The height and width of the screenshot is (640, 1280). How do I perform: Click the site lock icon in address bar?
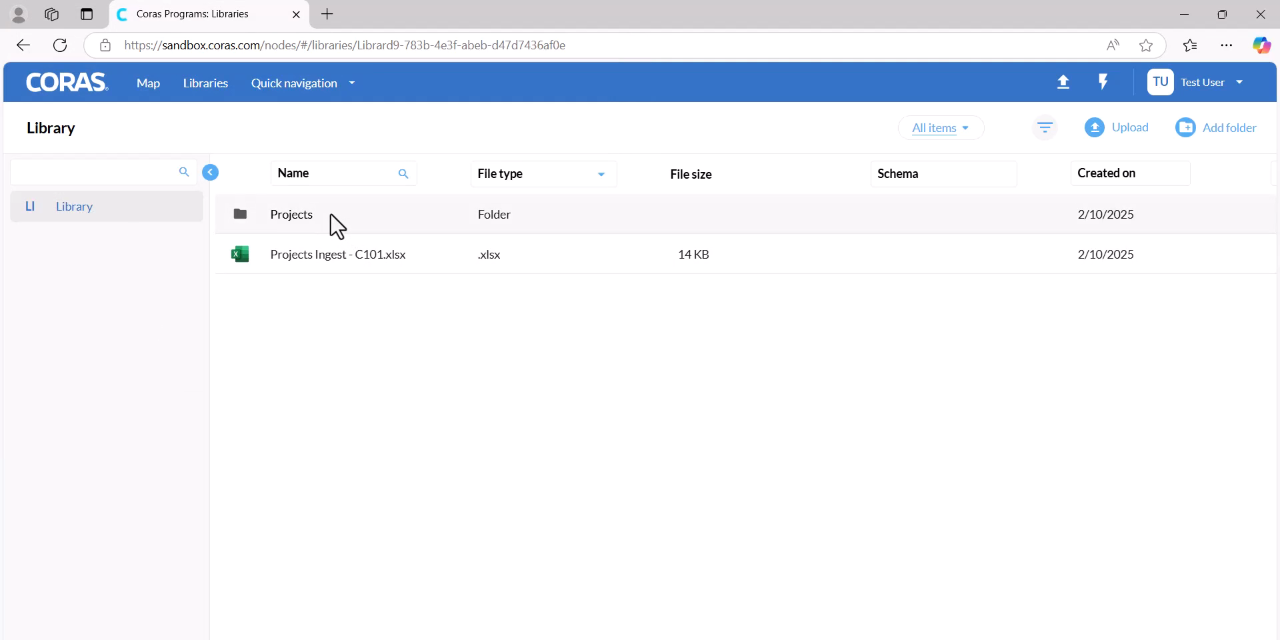[105, 45]
